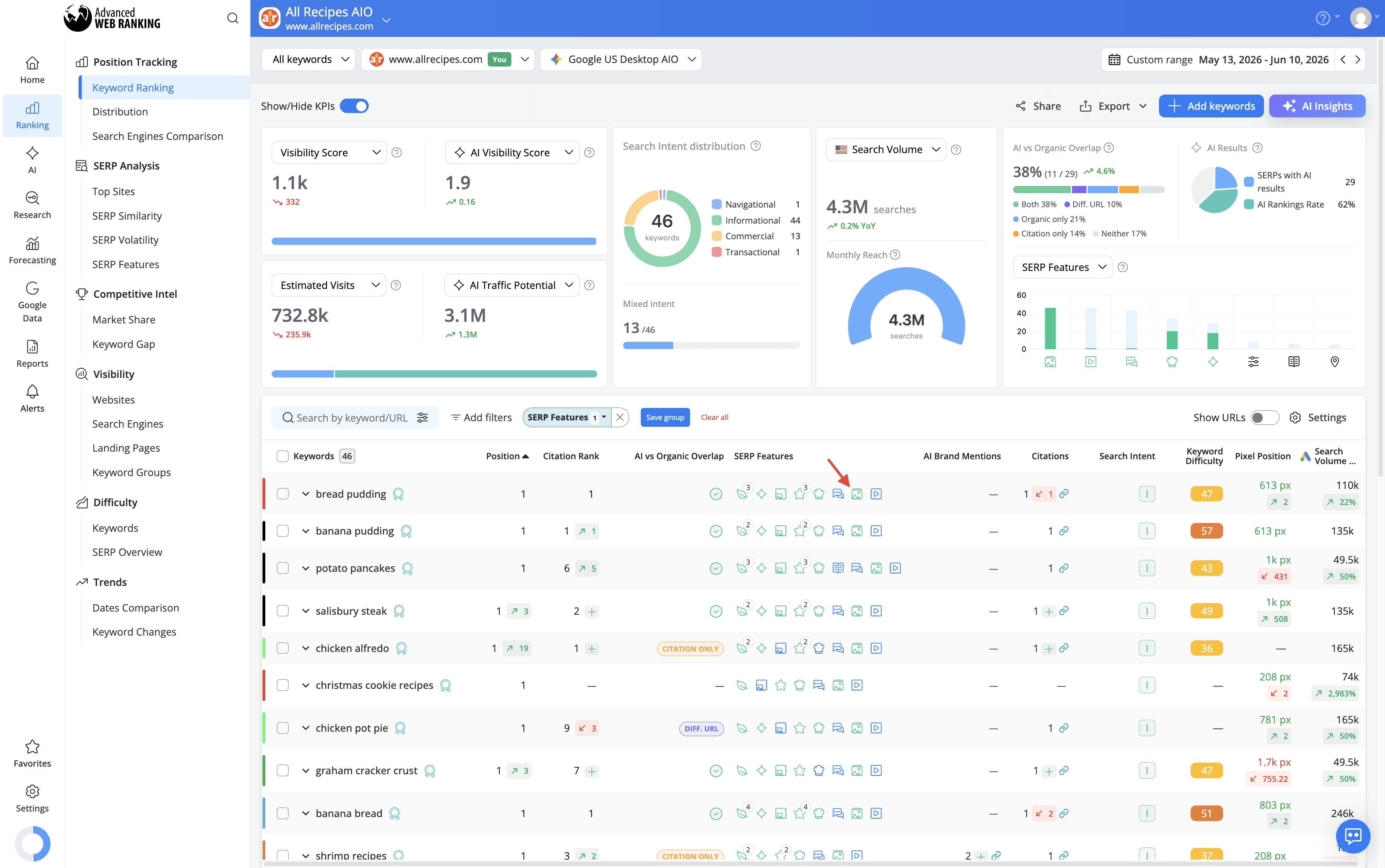This screenshot has width=1385, height=868.
Task: Click the Monthly Reach info icon
Action: (895, 254)
